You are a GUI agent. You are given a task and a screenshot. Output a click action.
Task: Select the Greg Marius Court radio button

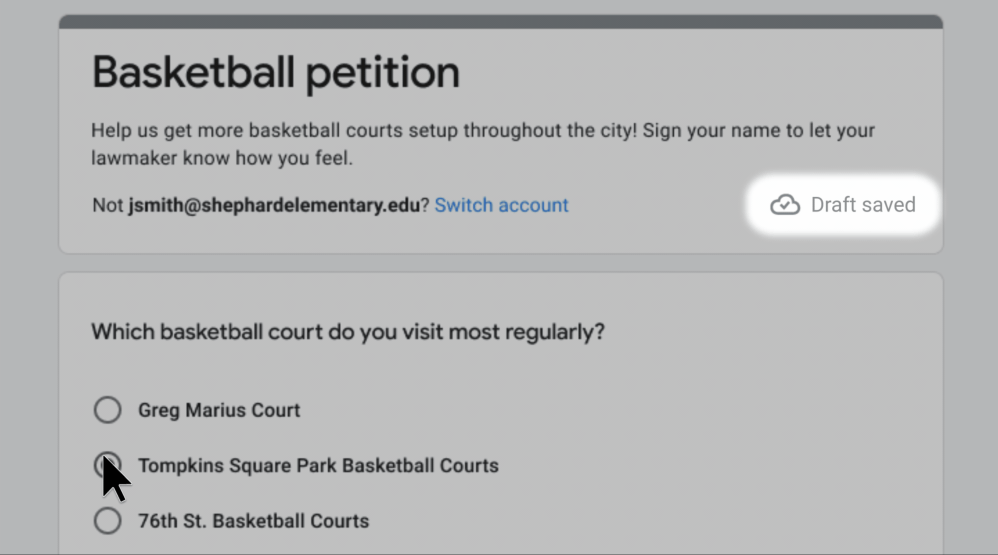point(107,410)
